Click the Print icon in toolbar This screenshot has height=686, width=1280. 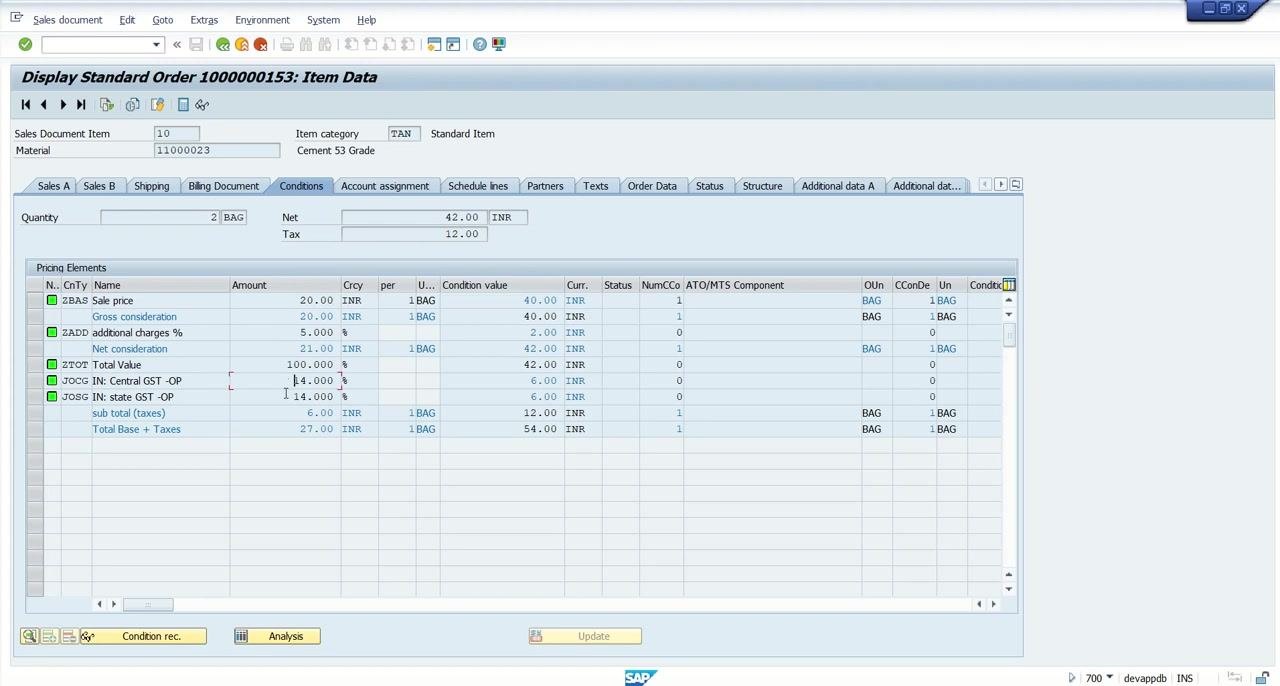pyautogui.click(x=287, y=44)
